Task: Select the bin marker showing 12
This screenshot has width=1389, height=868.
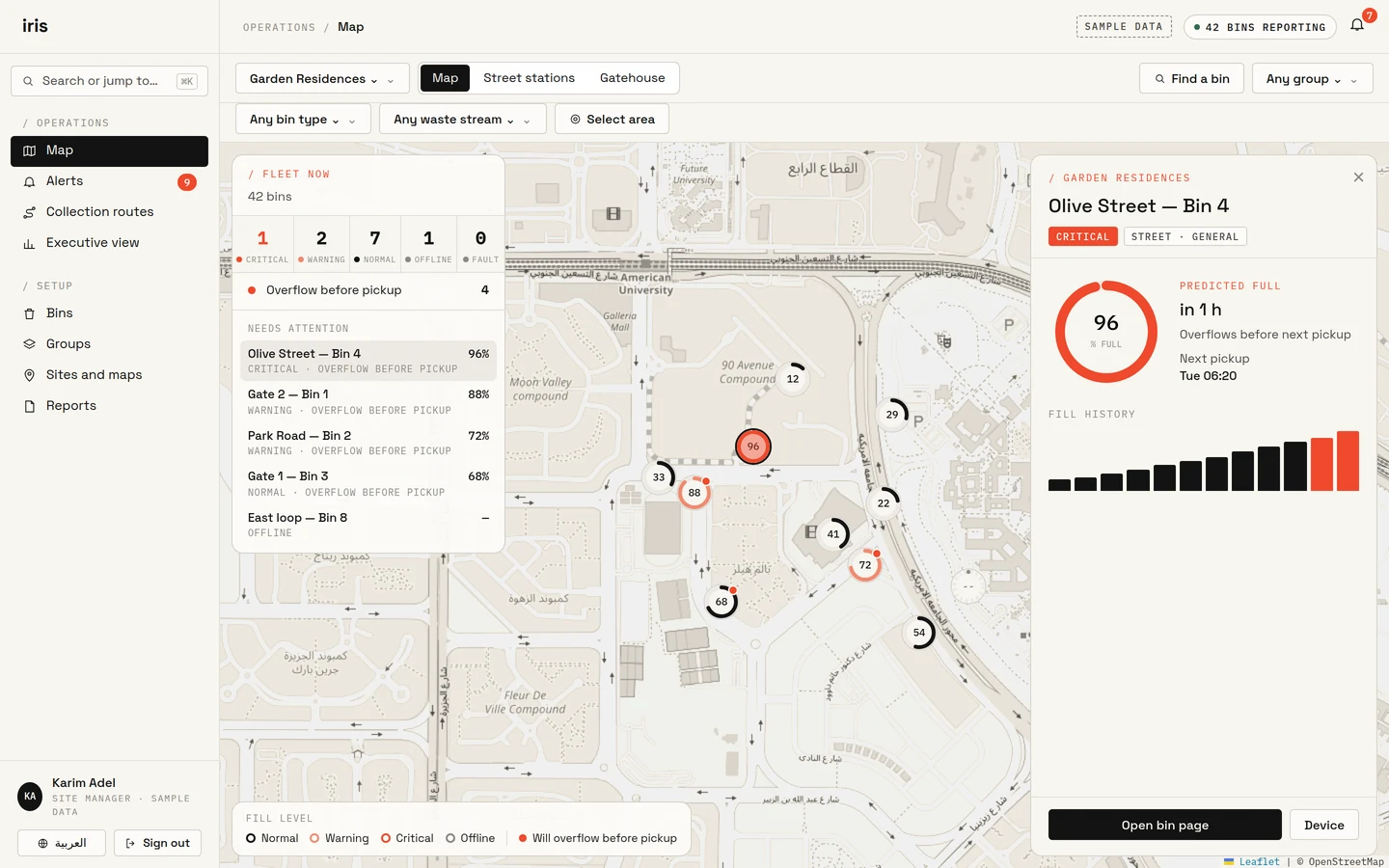Action: pos(793,379)
